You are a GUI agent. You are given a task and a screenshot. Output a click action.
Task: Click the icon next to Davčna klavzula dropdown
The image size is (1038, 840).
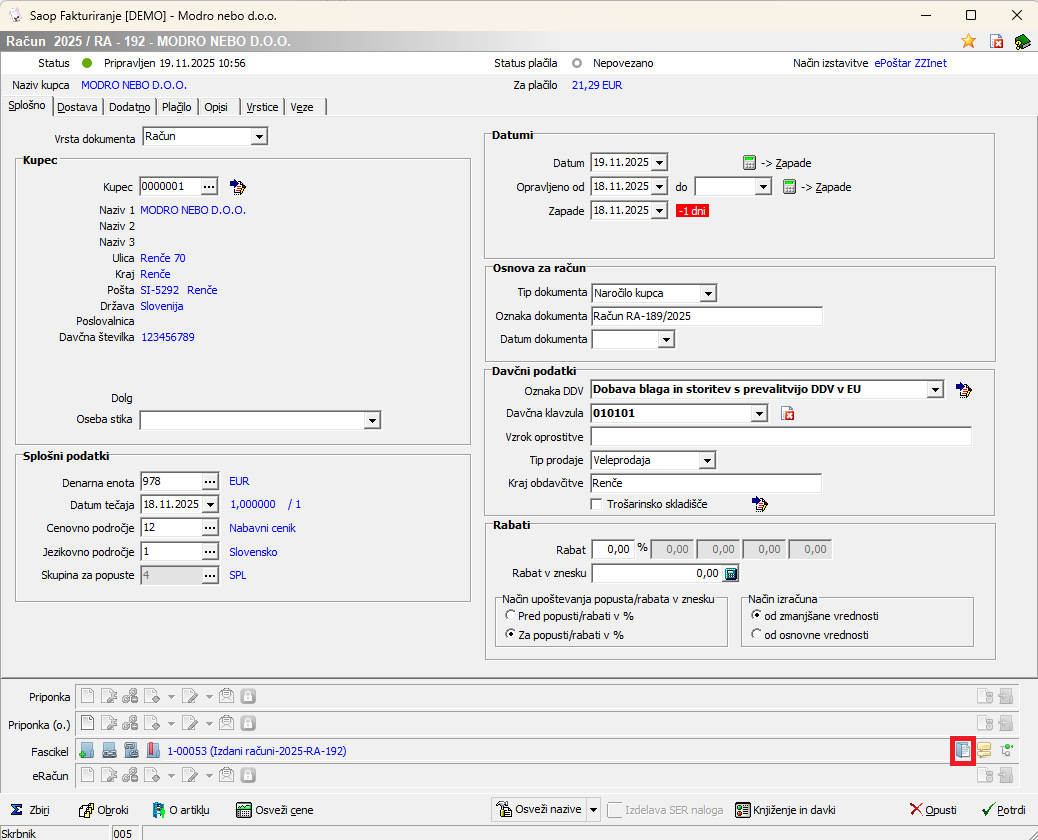point(787,414)
